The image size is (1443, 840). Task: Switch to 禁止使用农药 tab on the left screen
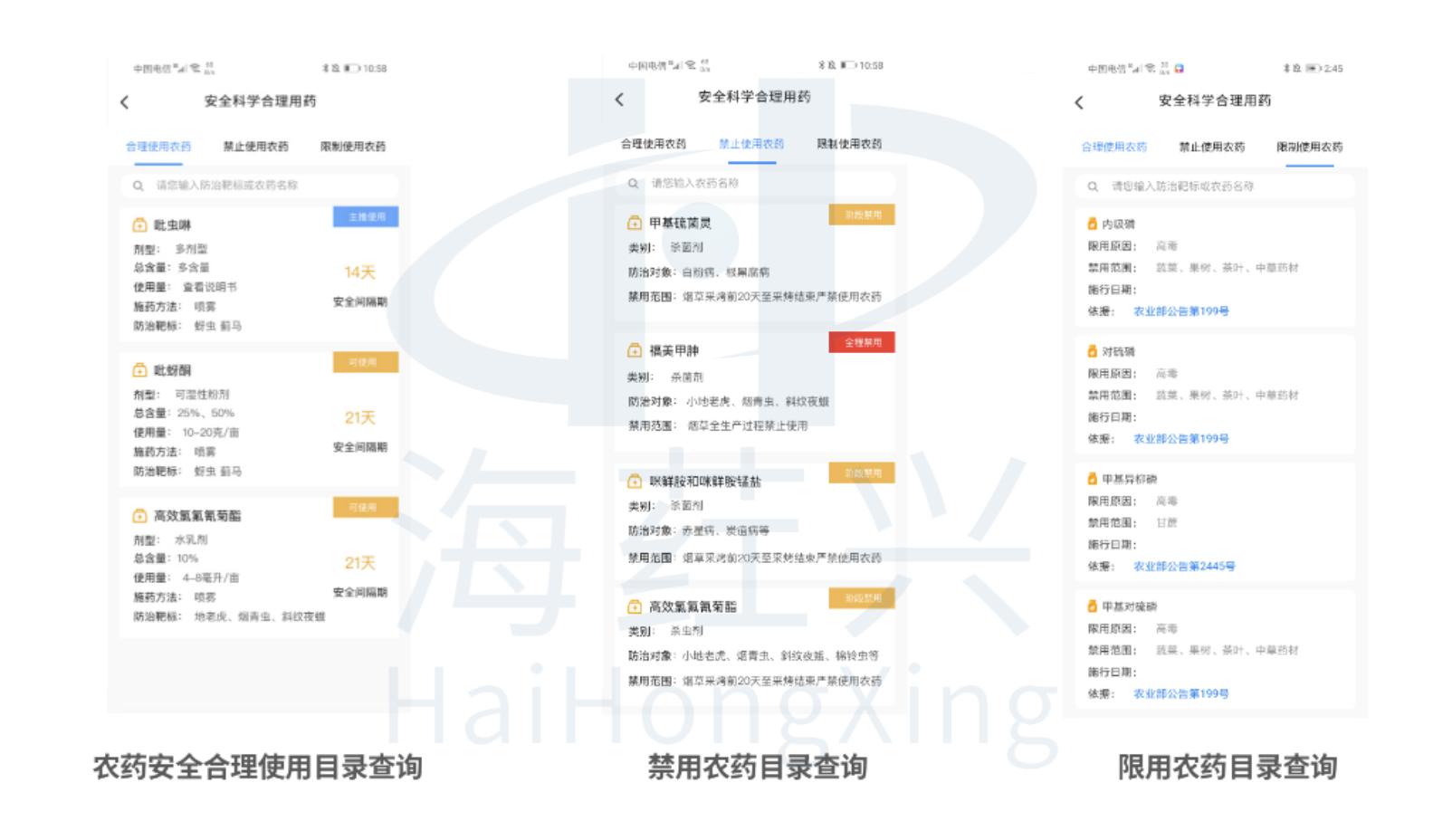tap(255, 147)
